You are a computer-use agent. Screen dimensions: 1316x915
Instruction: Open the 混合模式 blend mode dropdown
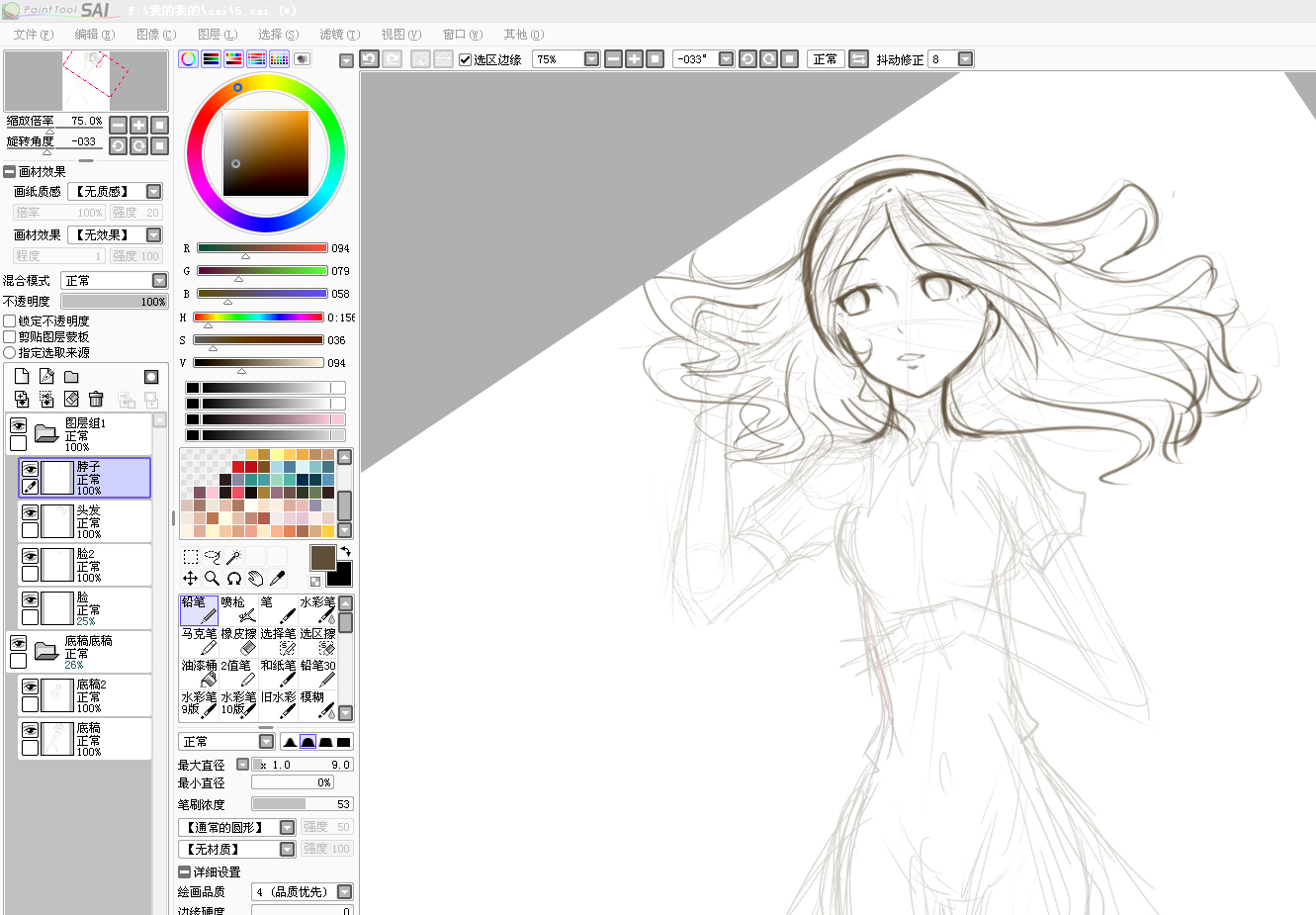159,281
